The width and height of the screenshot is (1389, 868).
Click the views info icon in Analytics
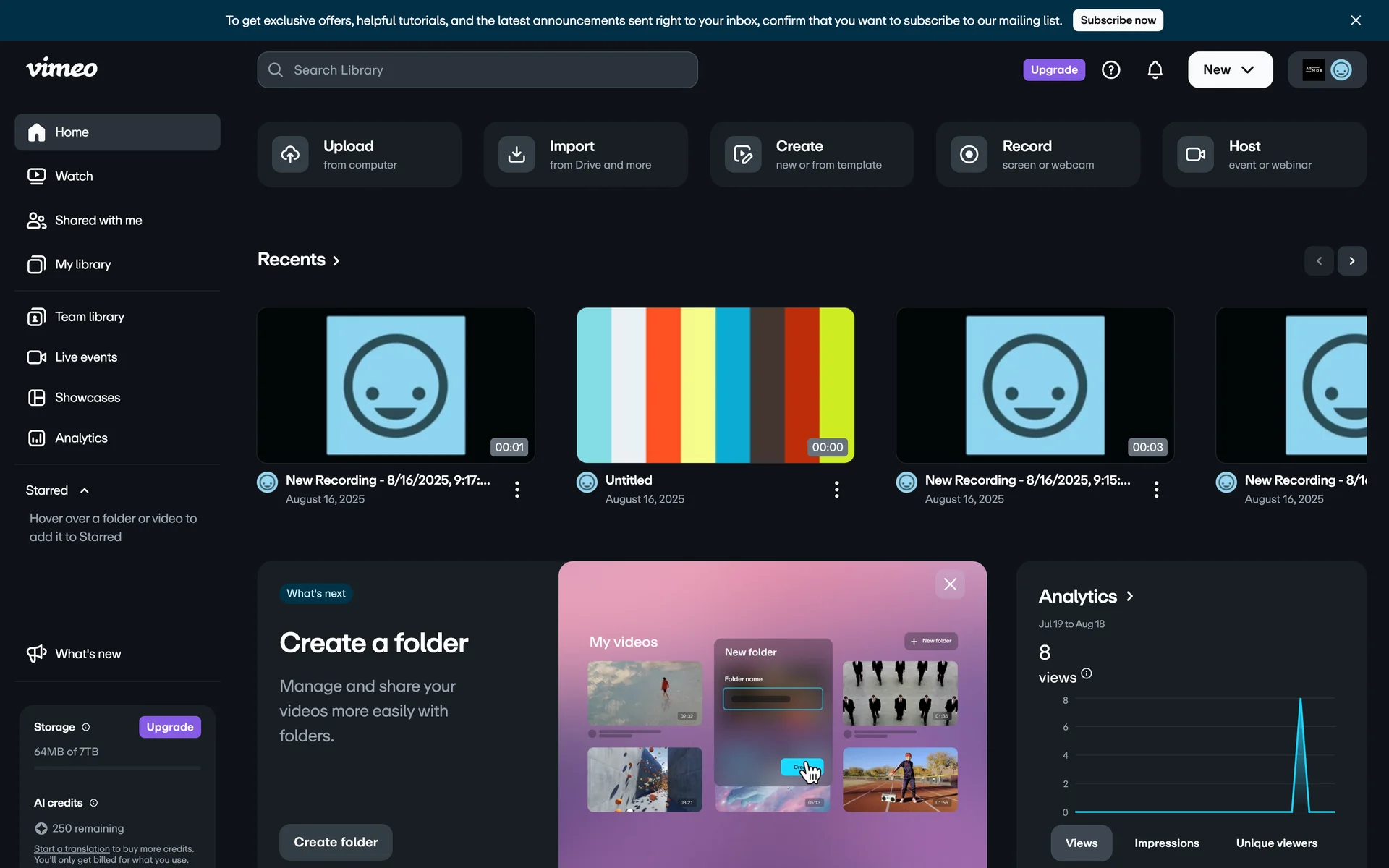click(1086, 674)
